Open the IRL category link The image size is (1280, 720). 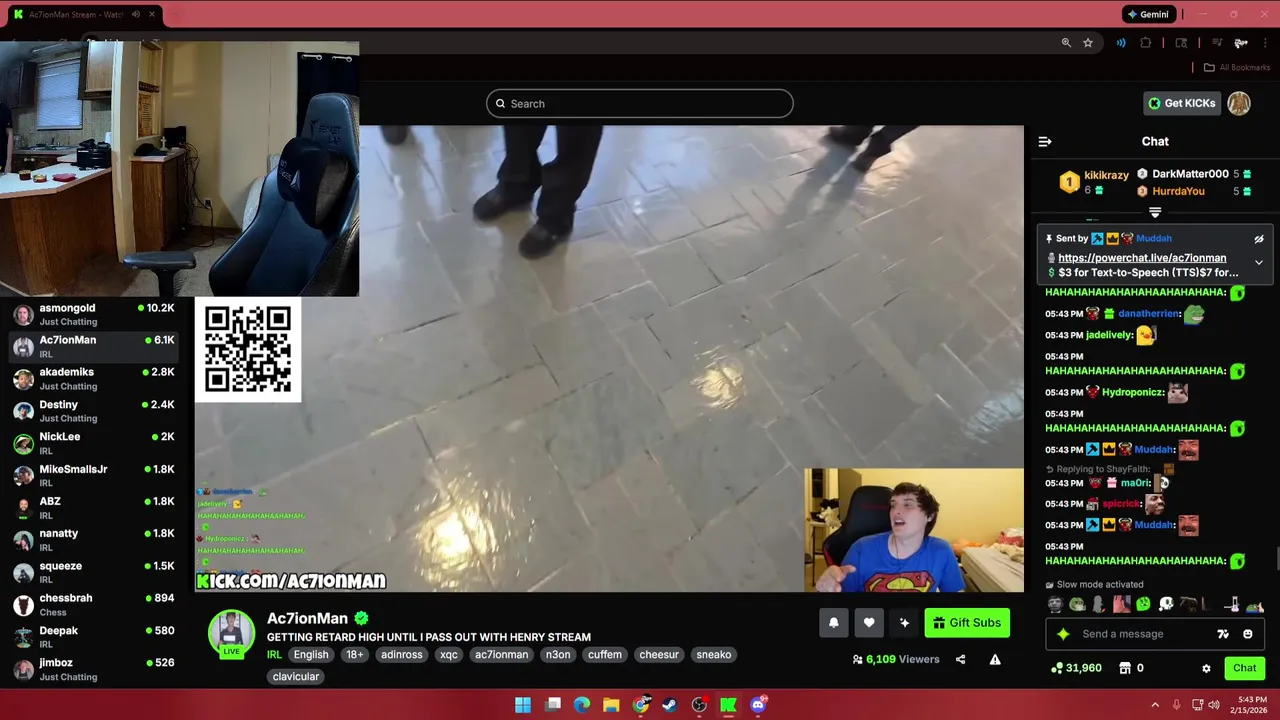coord(274,655)
